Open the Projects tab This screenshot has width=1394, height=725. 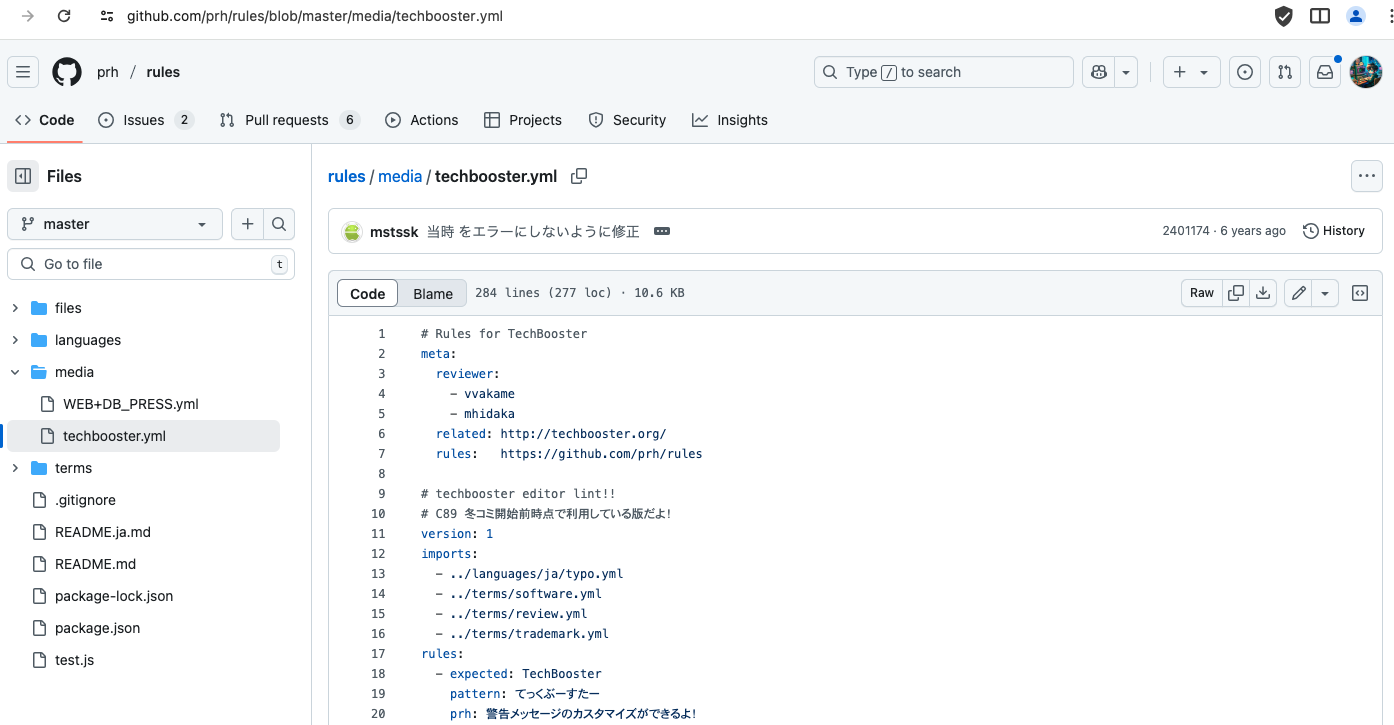(x=523, y=120)
